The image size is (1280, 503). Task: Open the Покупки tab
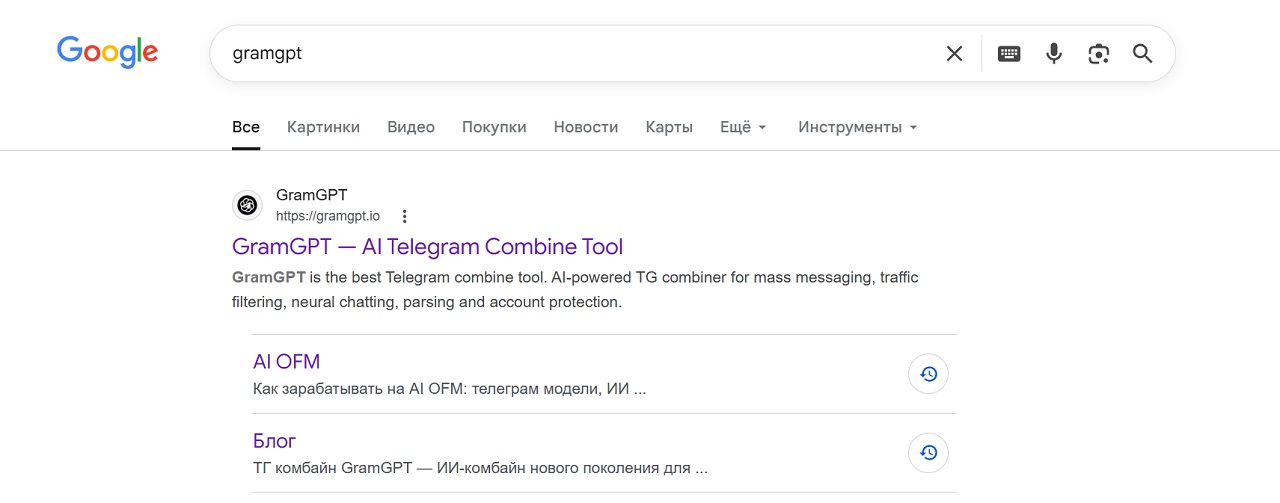coord(494,127)
